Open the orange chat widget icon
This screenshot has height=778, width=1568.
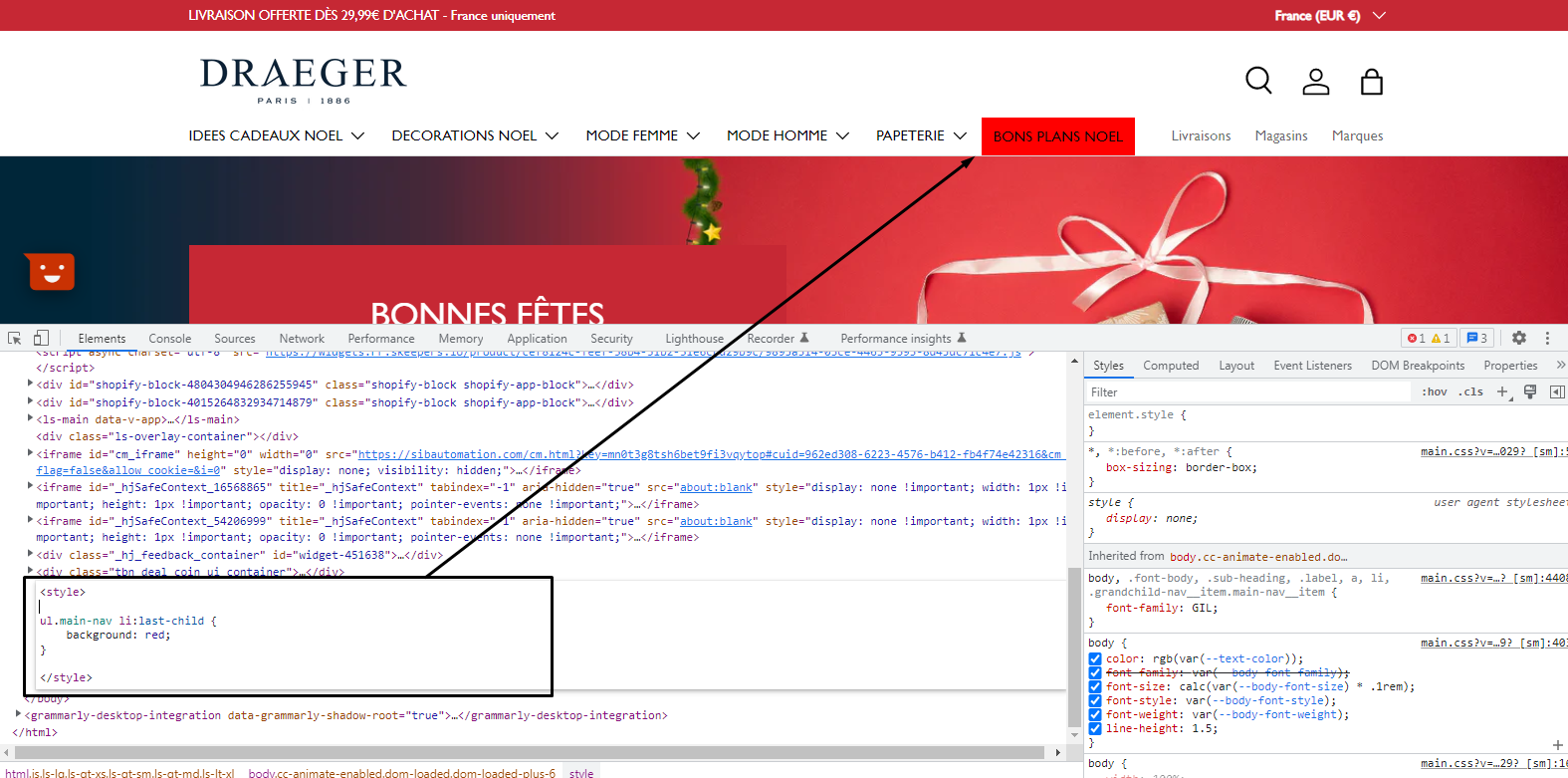(52, 272)
